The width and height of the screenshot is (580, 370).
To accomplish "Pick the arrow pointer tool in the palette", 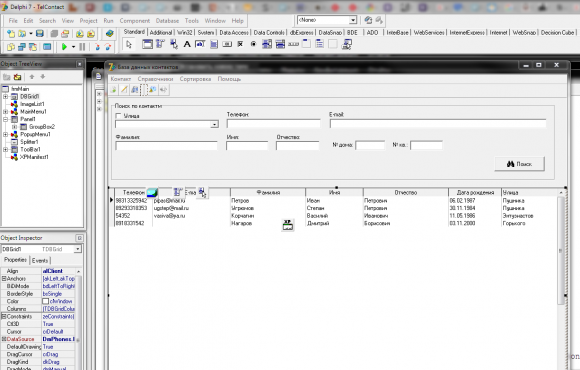I will tap(129, 44).
